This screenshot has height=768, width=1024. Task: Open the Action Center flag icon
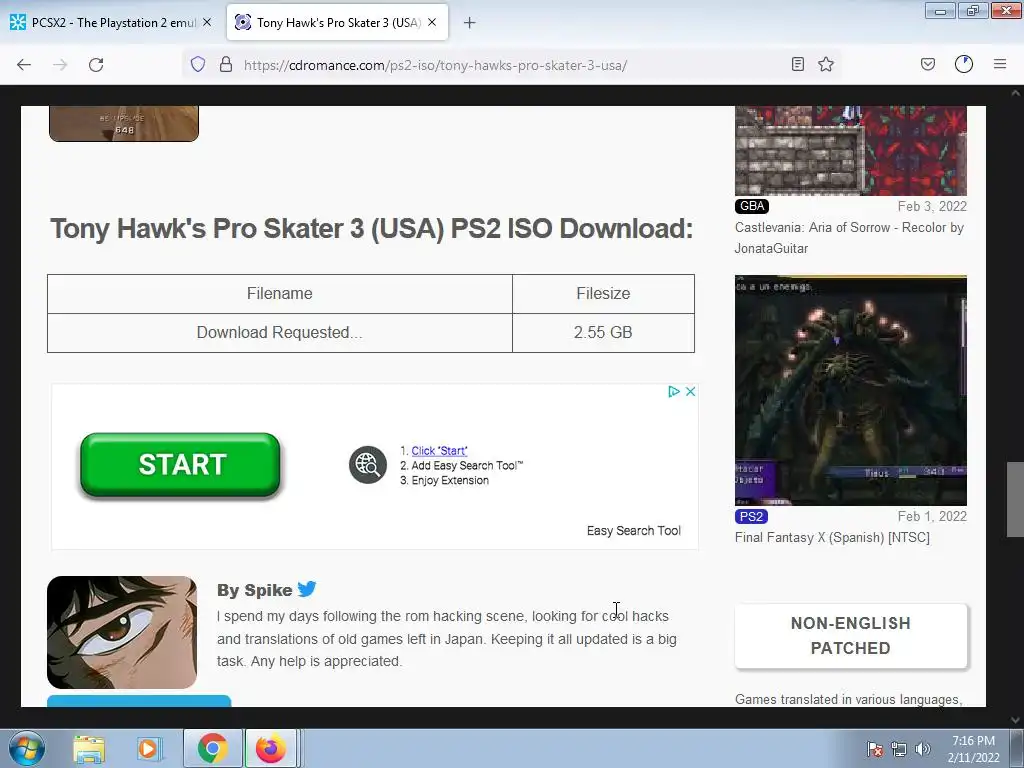pyautogui.click(x=875, y=749)
